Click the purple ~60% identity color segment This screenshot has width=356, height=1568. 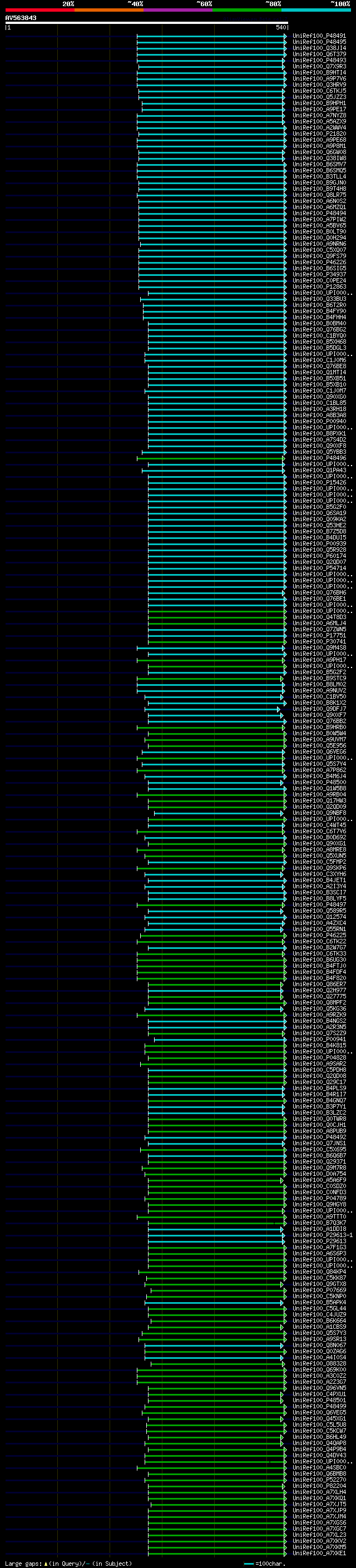click(177, 10)
